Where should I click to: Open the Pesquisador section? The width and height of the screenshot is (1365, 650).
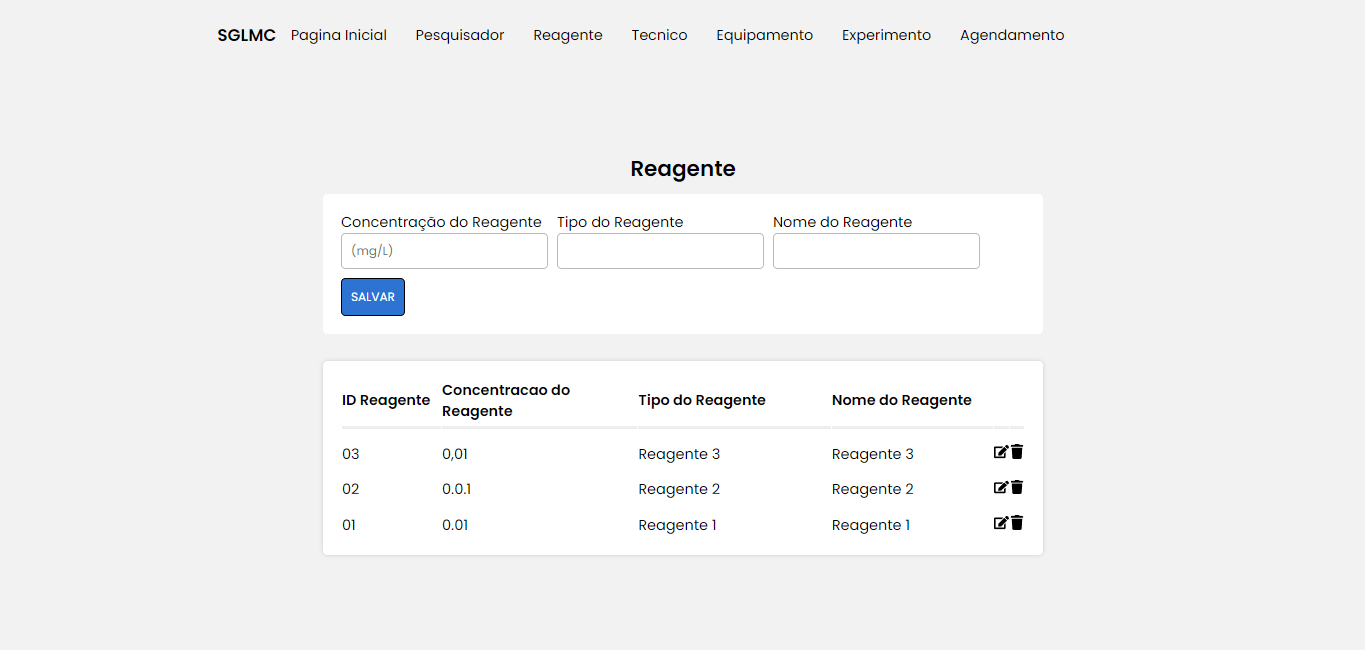[460, 35]
